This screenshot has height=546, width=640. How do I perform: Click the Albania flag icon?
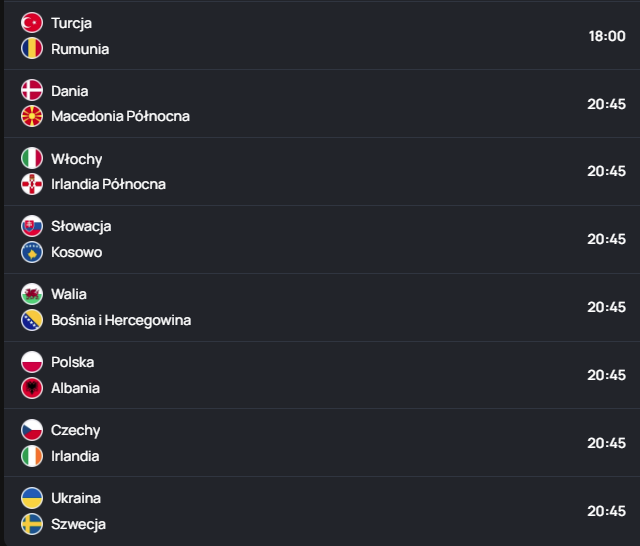32,388
